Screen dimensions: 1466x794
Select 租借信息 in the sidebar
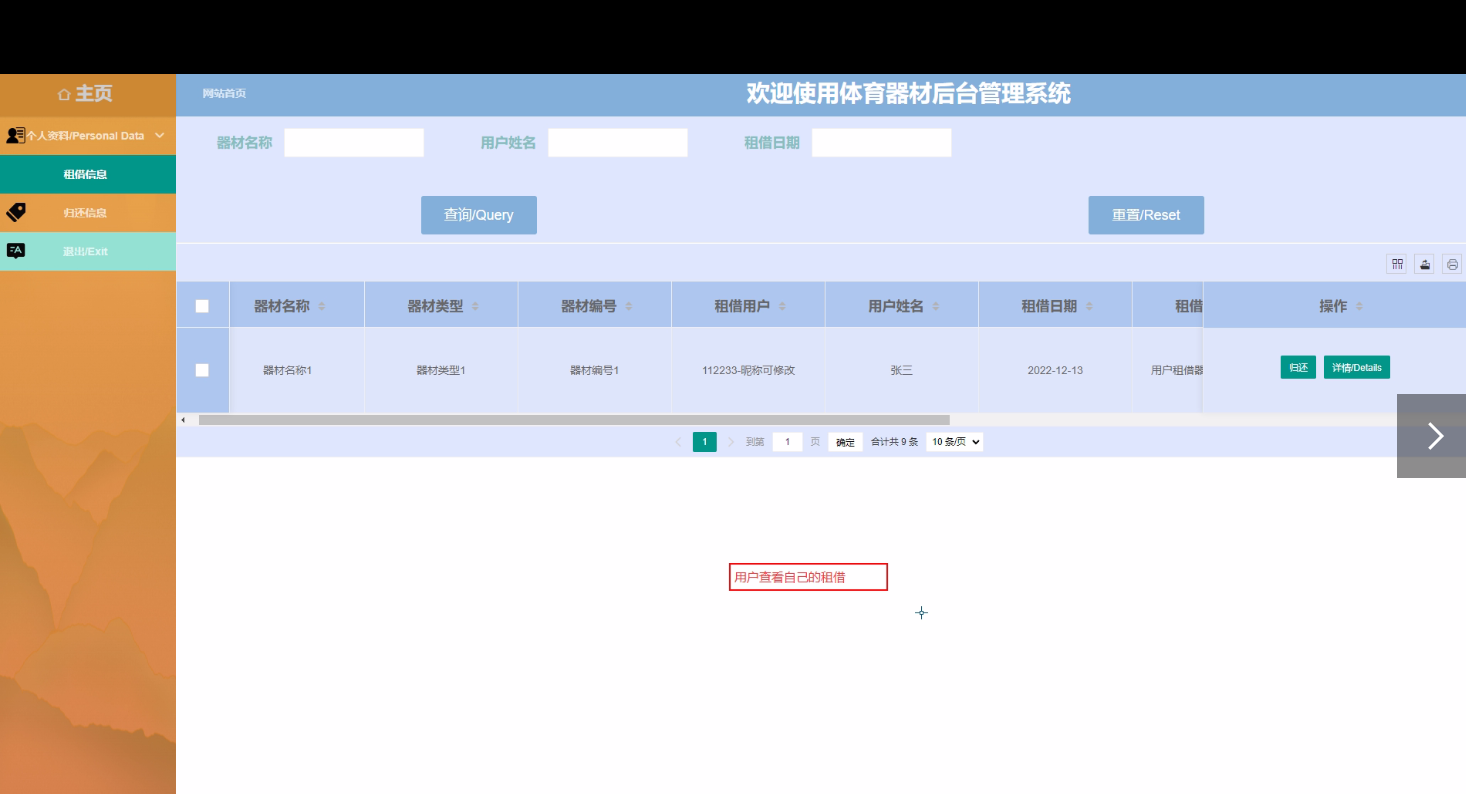point(88,174)
